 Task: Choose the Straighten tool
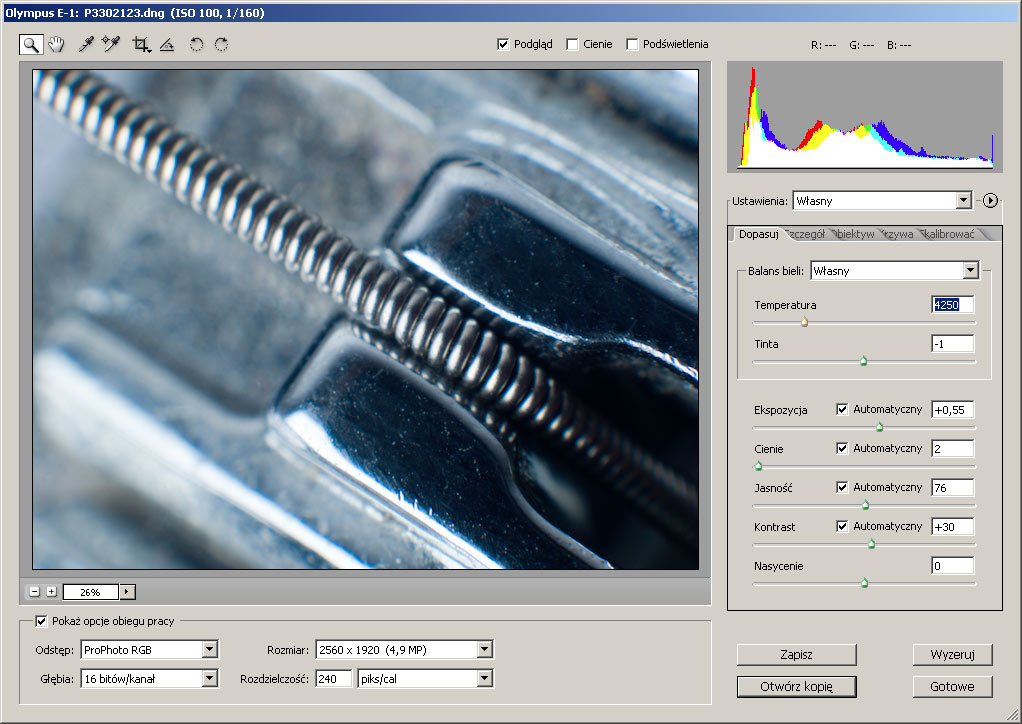pyautogui.click(x=167, y=44)
